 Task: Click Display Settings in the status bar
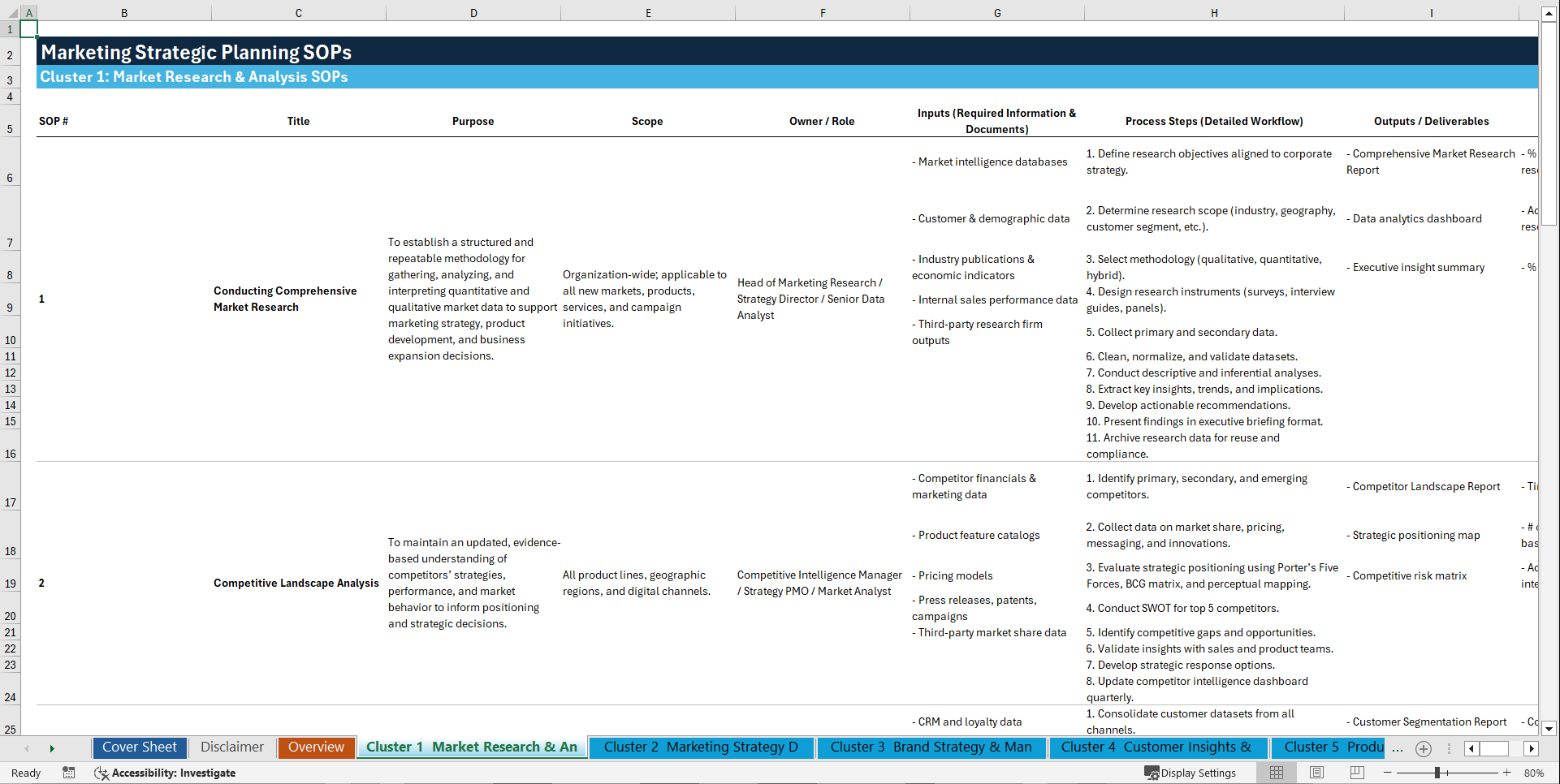pyautogui.click(x=1191, y=773)
